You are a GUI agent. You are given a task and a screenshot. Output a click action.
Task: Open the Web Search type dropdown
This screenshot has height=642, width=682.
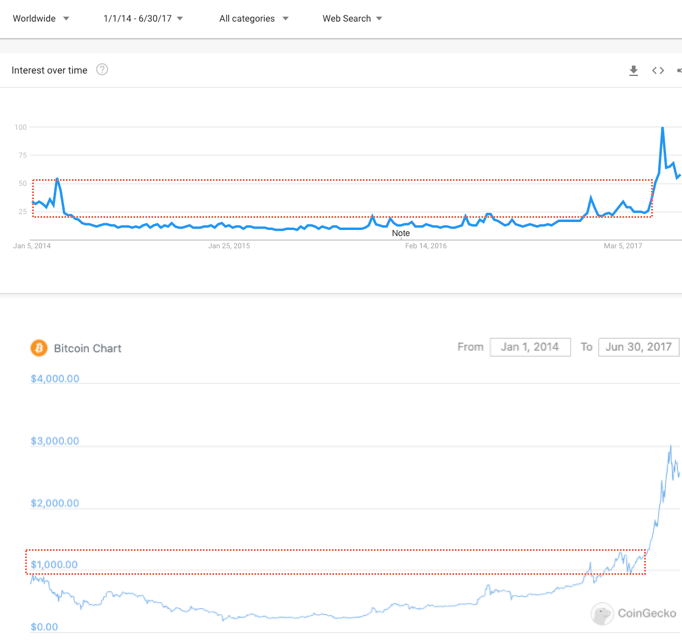pos(352,19)
